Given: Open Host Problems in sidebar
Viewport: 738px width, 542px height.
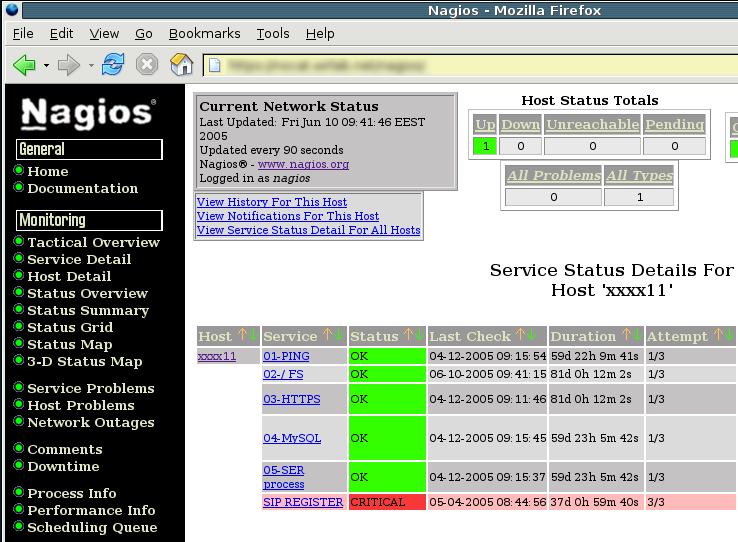Looking at the screenshot, I should [x=80, y=405].
